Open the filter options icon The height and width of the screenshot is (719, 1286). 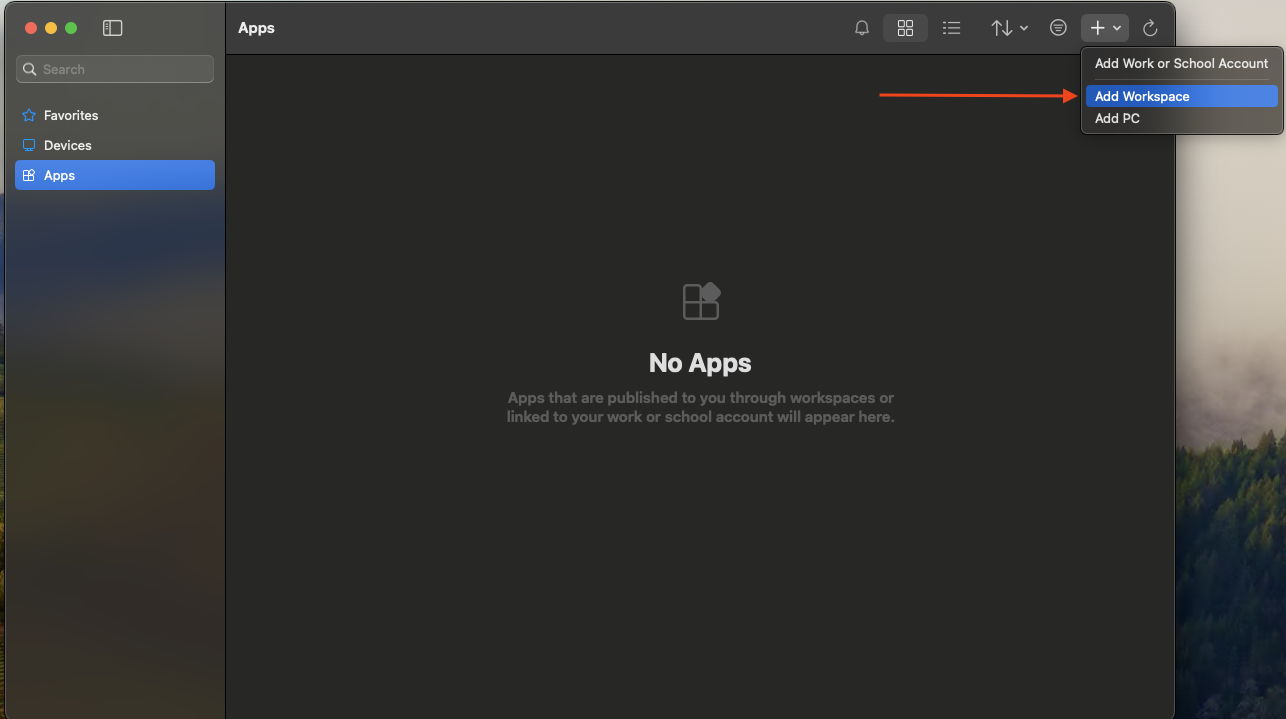(x=1058, y=27)
